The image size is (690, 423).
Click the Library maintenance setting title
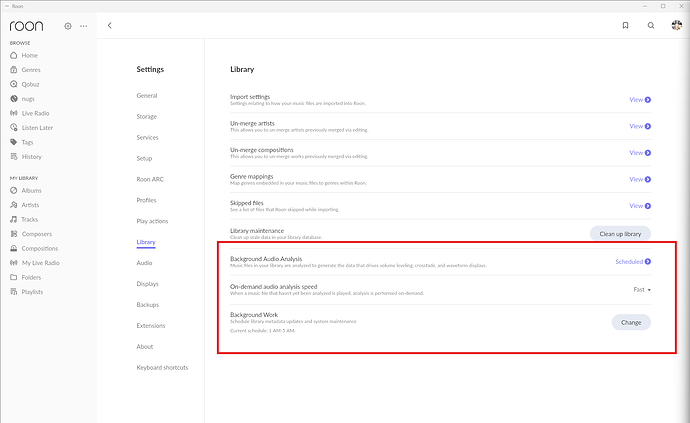coord(257,231)
